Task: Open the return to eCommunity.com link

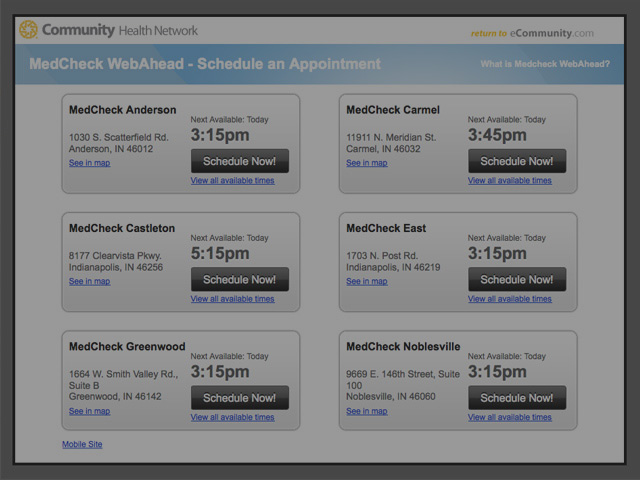Action: (x=532, y=33)
